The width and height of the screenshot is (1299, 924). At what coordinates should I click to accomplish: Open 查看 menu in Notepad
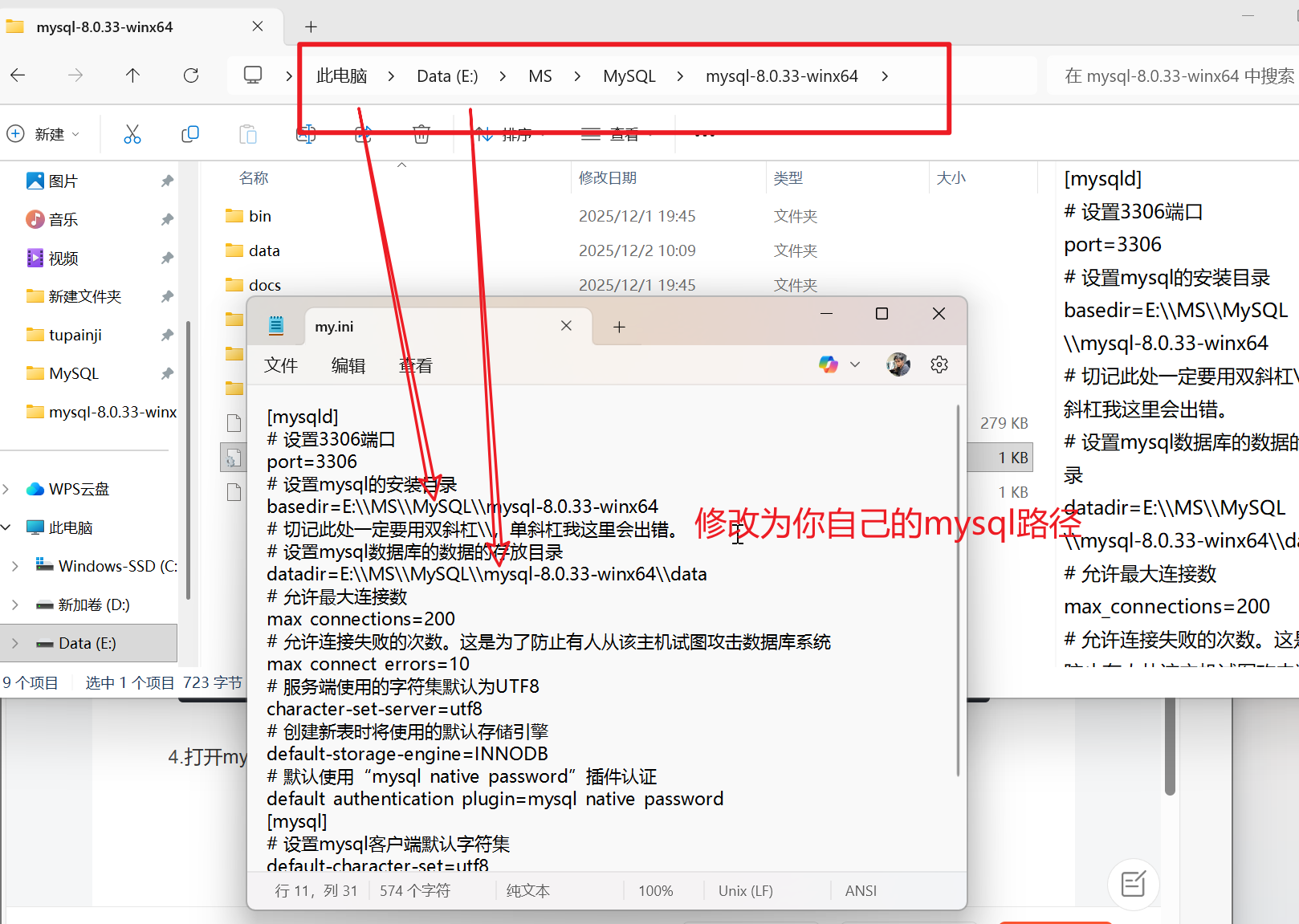(416, 366)
